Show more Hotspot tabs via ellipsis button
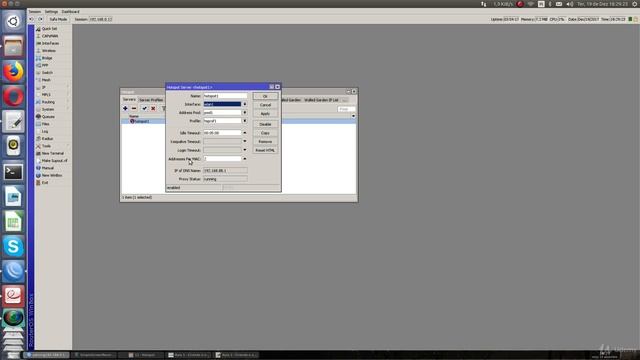640x360 pixels. pyautogui.click(x=345, y=100)
